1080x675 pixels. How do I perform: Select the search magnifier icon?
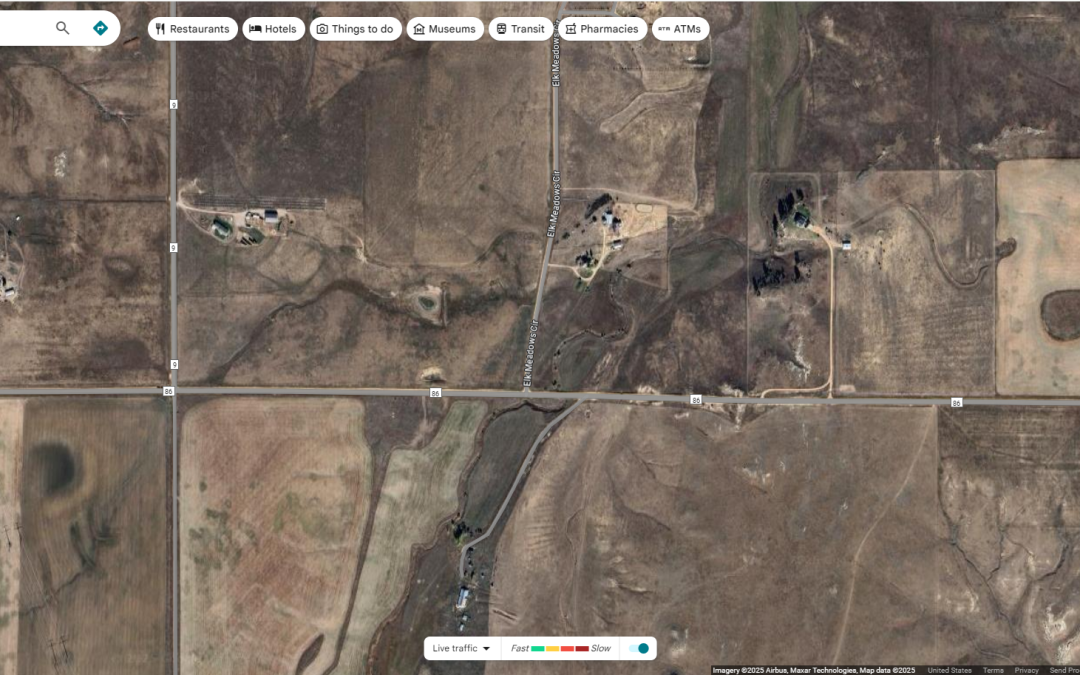click(62, 28)
